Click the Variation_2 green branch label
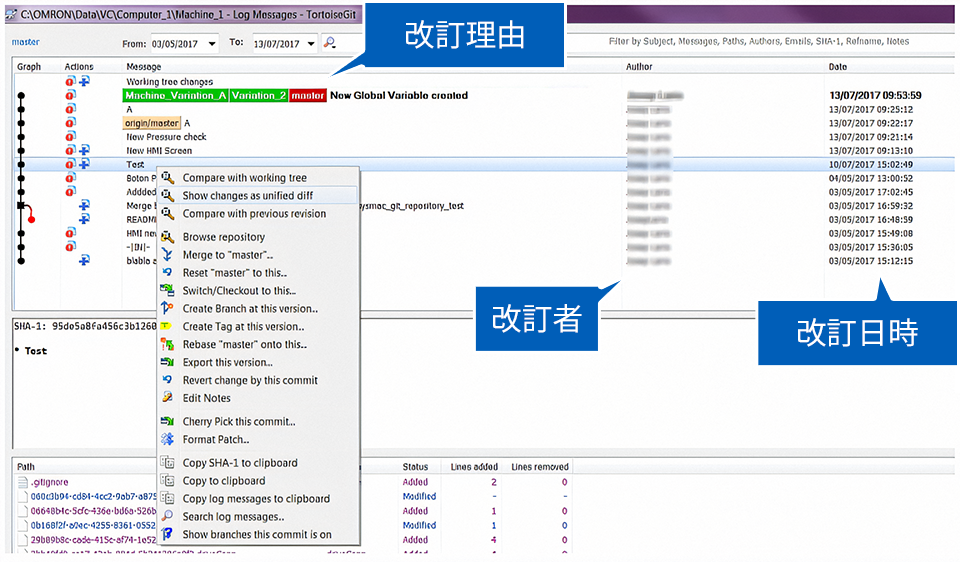 tap(259, 96)
